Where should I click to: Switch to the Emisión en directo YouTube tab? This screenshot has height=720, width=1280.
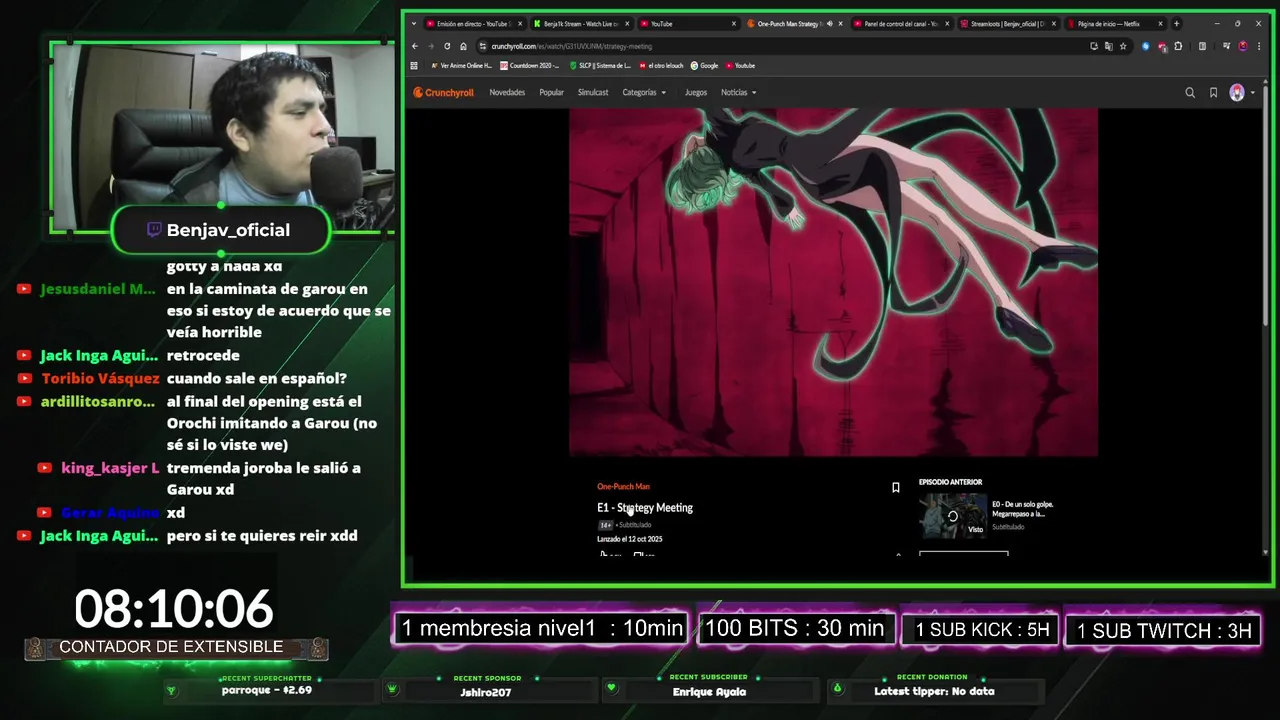pyautogui.click(x=475, y=24)
